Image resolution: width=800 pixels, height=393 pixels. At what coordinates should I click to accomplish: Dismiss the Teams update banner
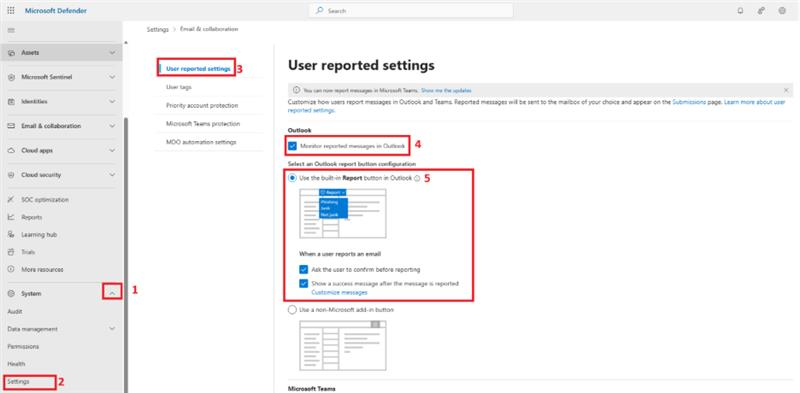[786, 90]
